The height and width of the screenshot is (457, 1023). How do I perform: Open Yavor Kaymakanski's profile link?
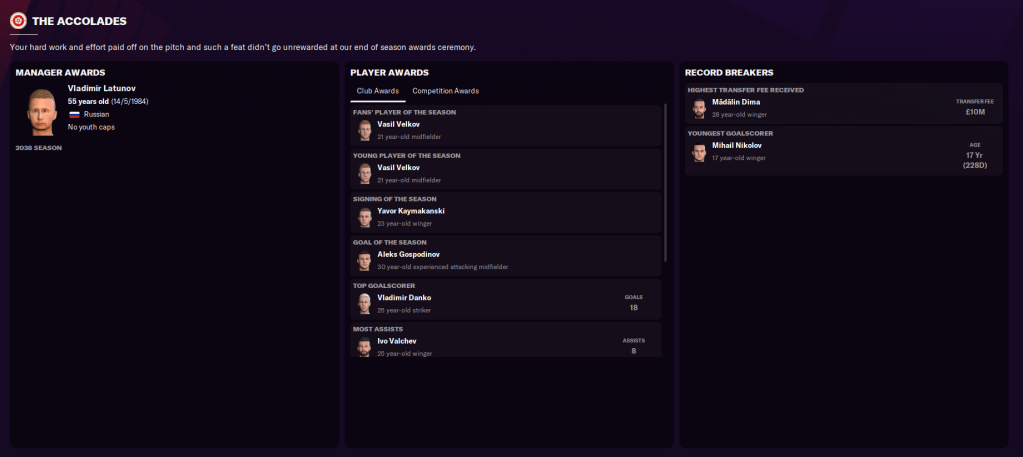(410, 211)
